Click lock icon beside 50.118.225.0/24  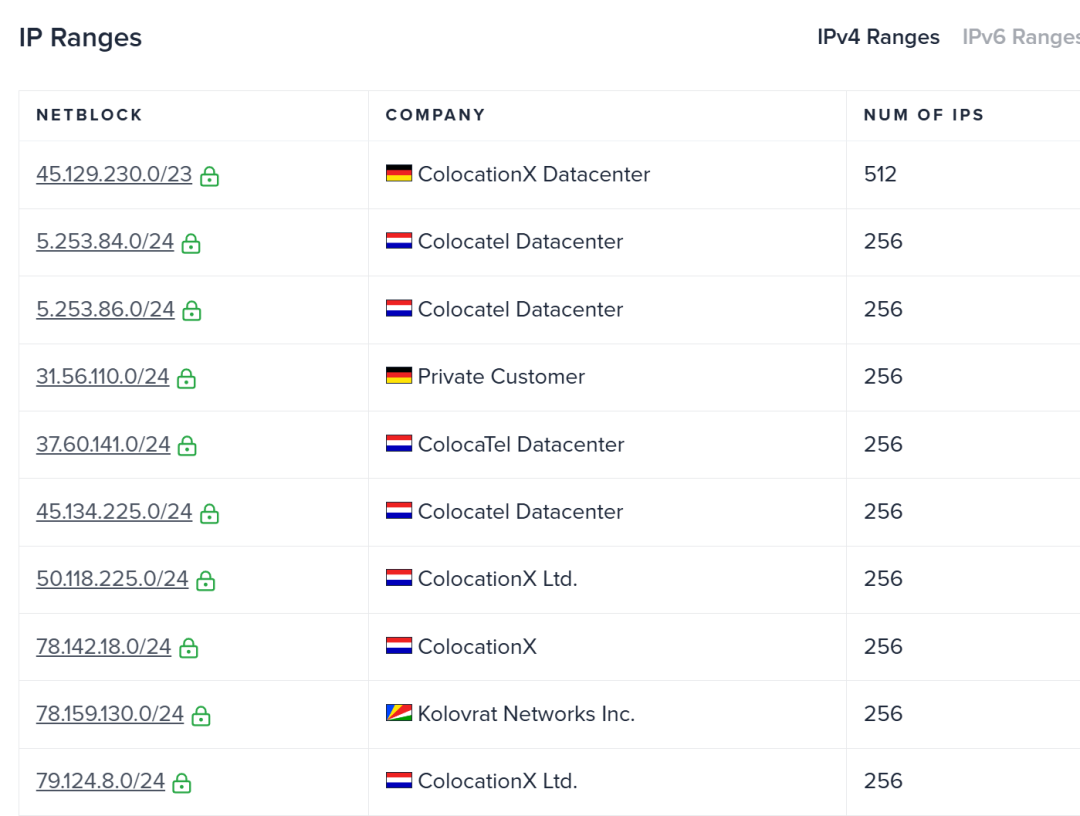click(x=205, y=580)
